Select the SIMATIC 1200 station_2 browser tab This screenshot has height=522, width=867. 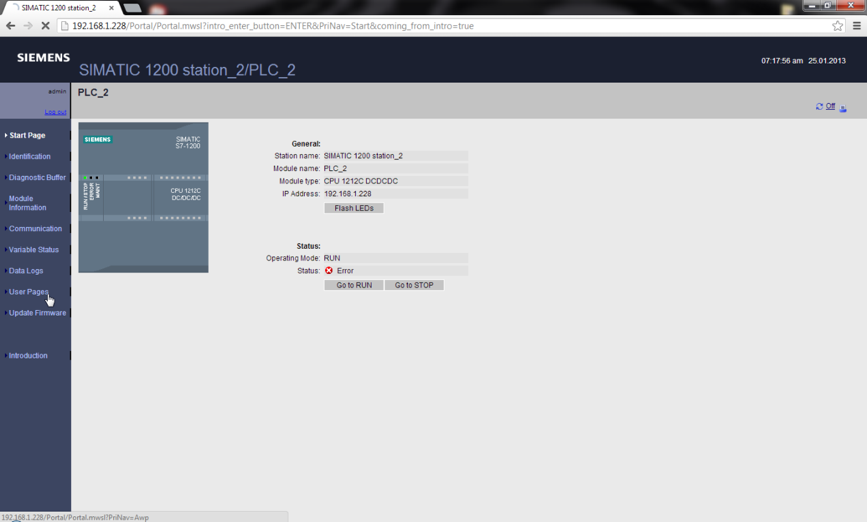[x=60, y=8]
